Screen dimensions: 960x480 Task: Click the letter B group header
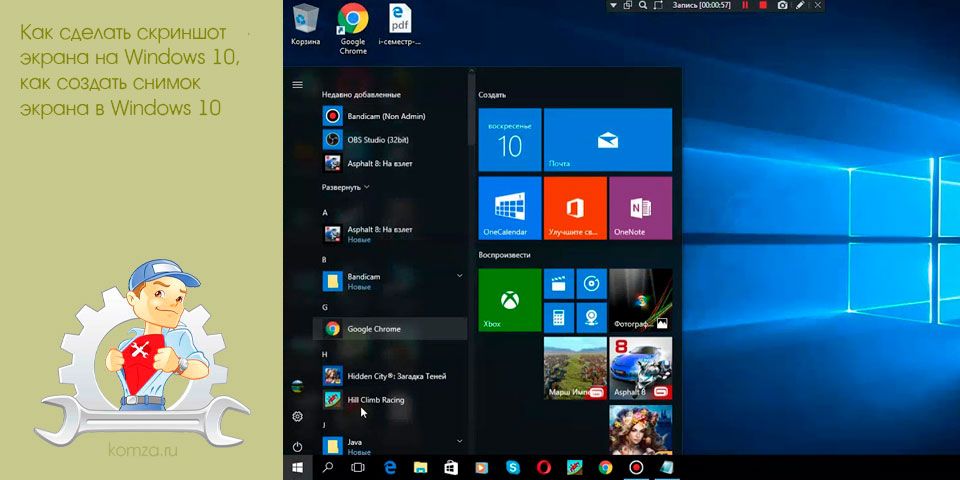324,260
